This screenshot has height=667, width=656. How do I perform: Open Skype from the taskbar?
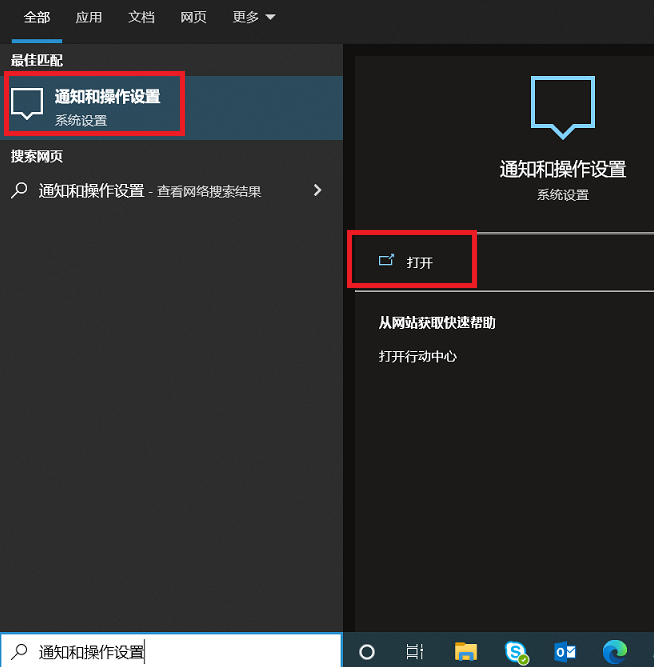click(516, 652)
